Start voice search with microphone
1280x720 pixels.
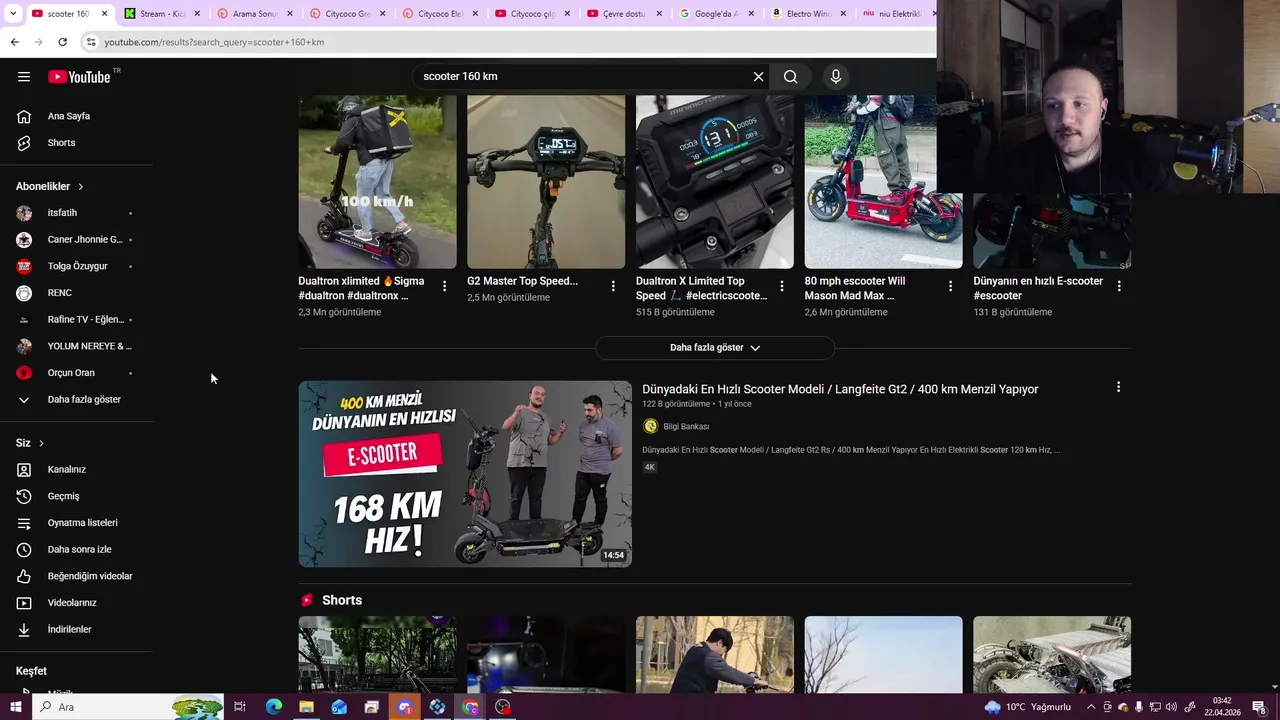(x=836, y=77)
